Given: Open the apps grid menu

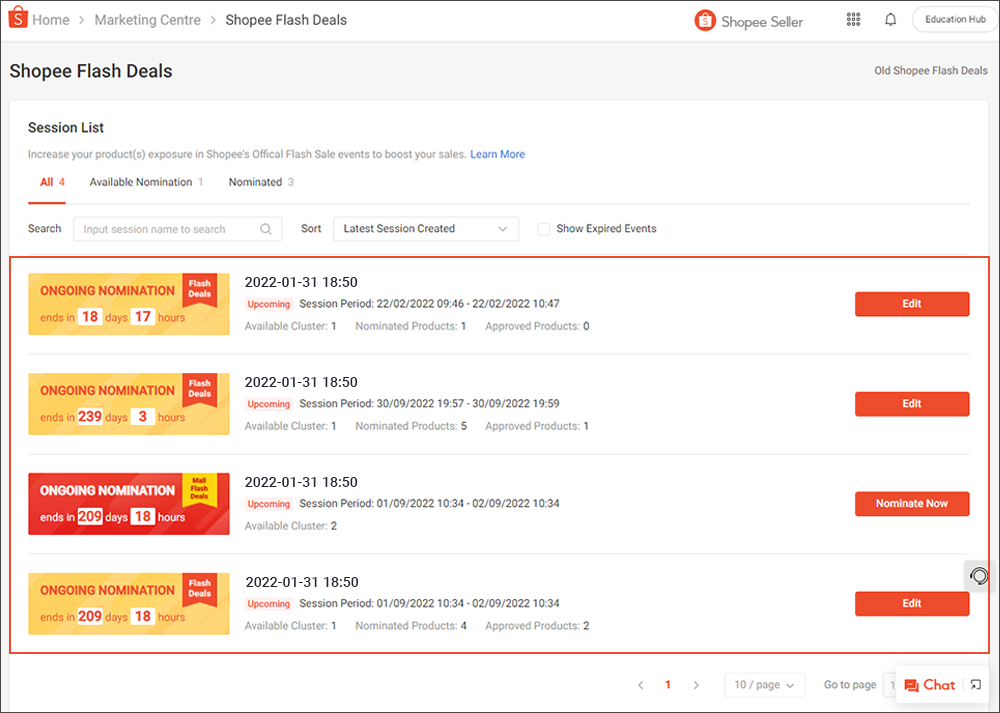Looking at the screenshot, I should pos(853,19).
